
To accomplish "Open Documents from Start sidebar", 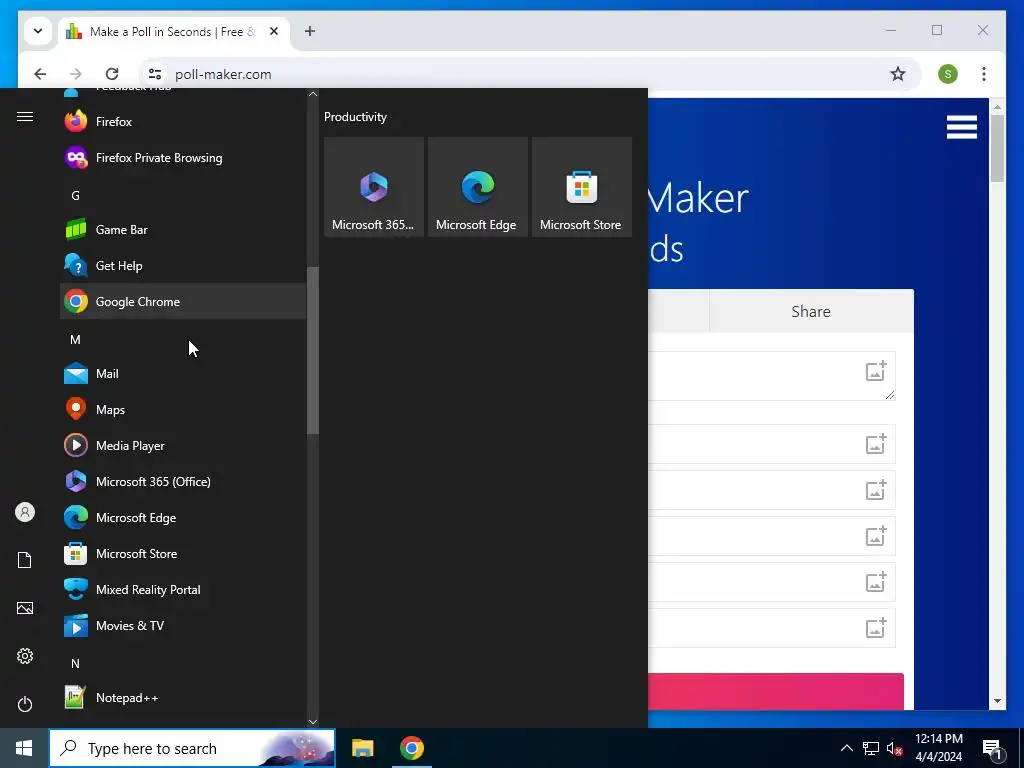I will 25,560.
